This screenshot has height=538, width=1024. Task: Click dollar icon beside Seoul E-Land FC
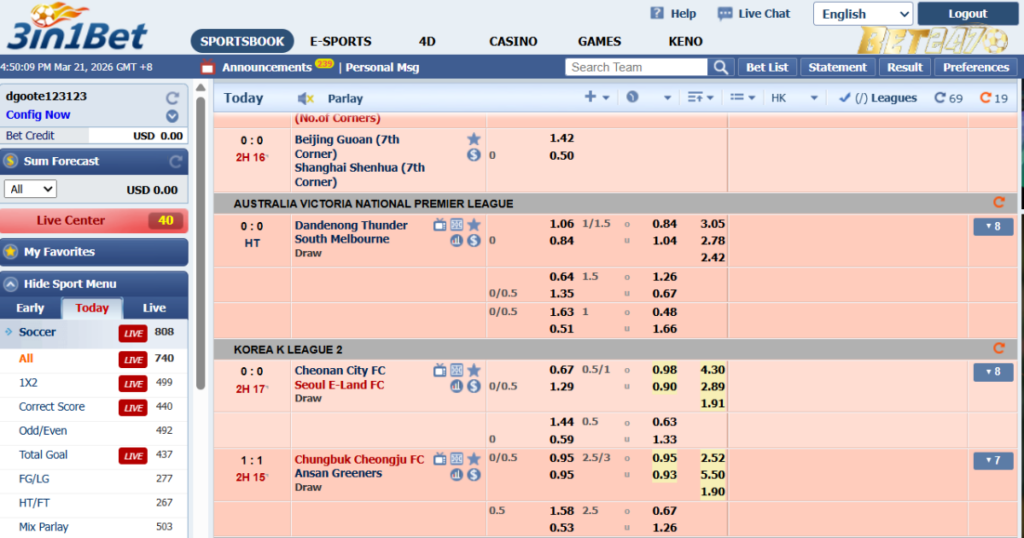coord(474,386)
